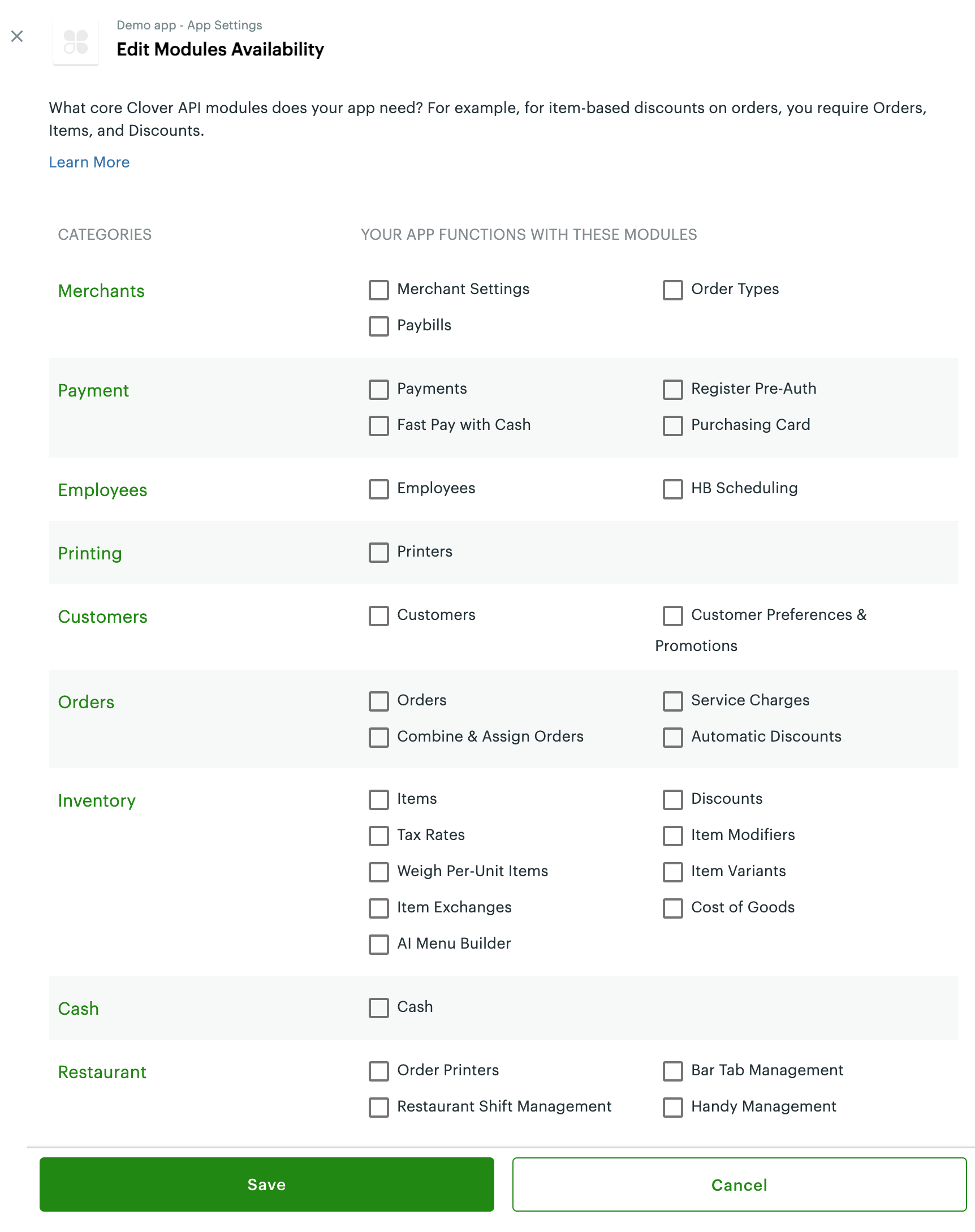975x1232 pixels.
Task: Check the Employees module
Action: pos(378,489)
